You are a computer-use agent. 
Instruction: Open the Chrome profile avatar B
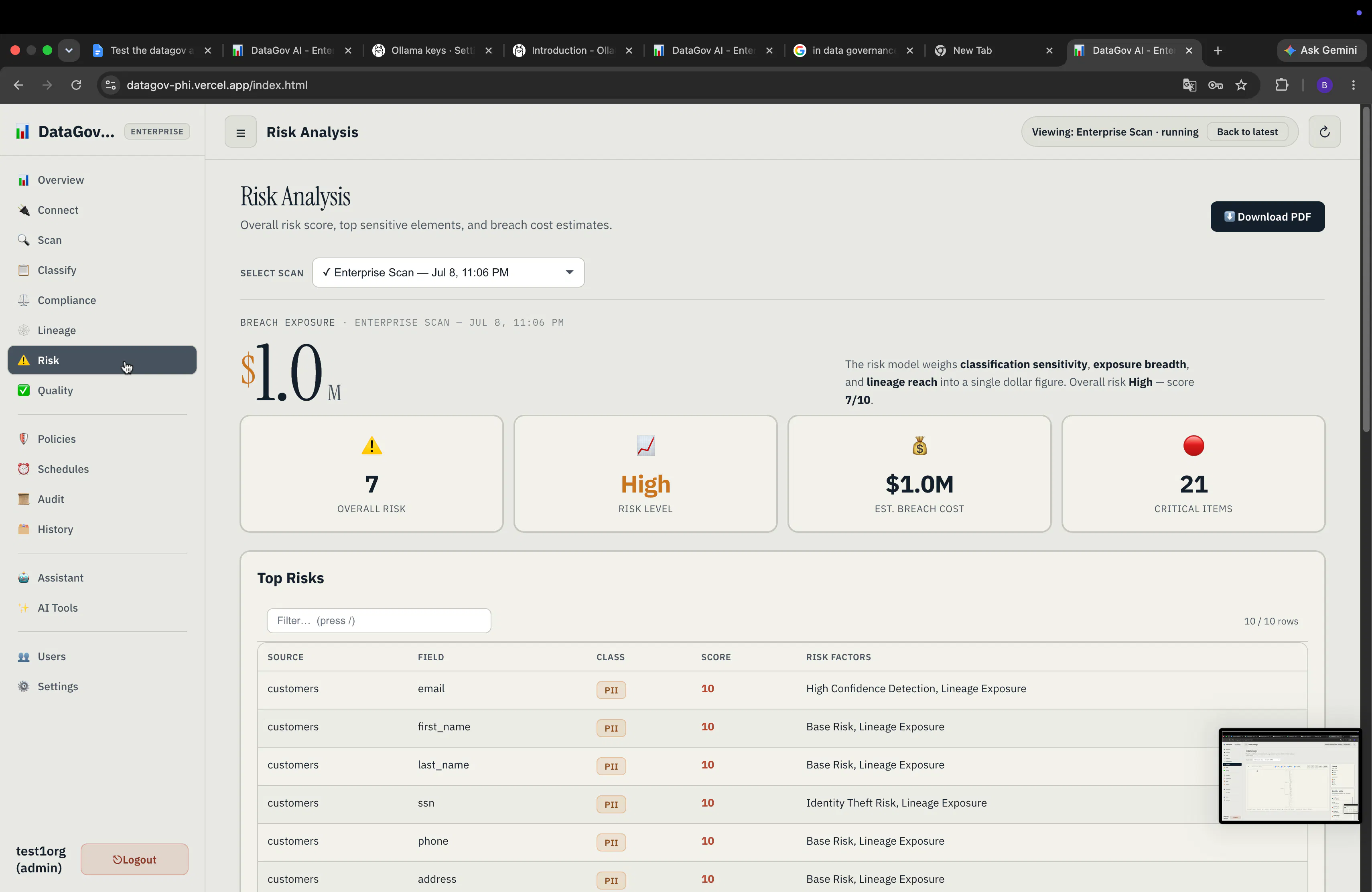point(1324,85)
